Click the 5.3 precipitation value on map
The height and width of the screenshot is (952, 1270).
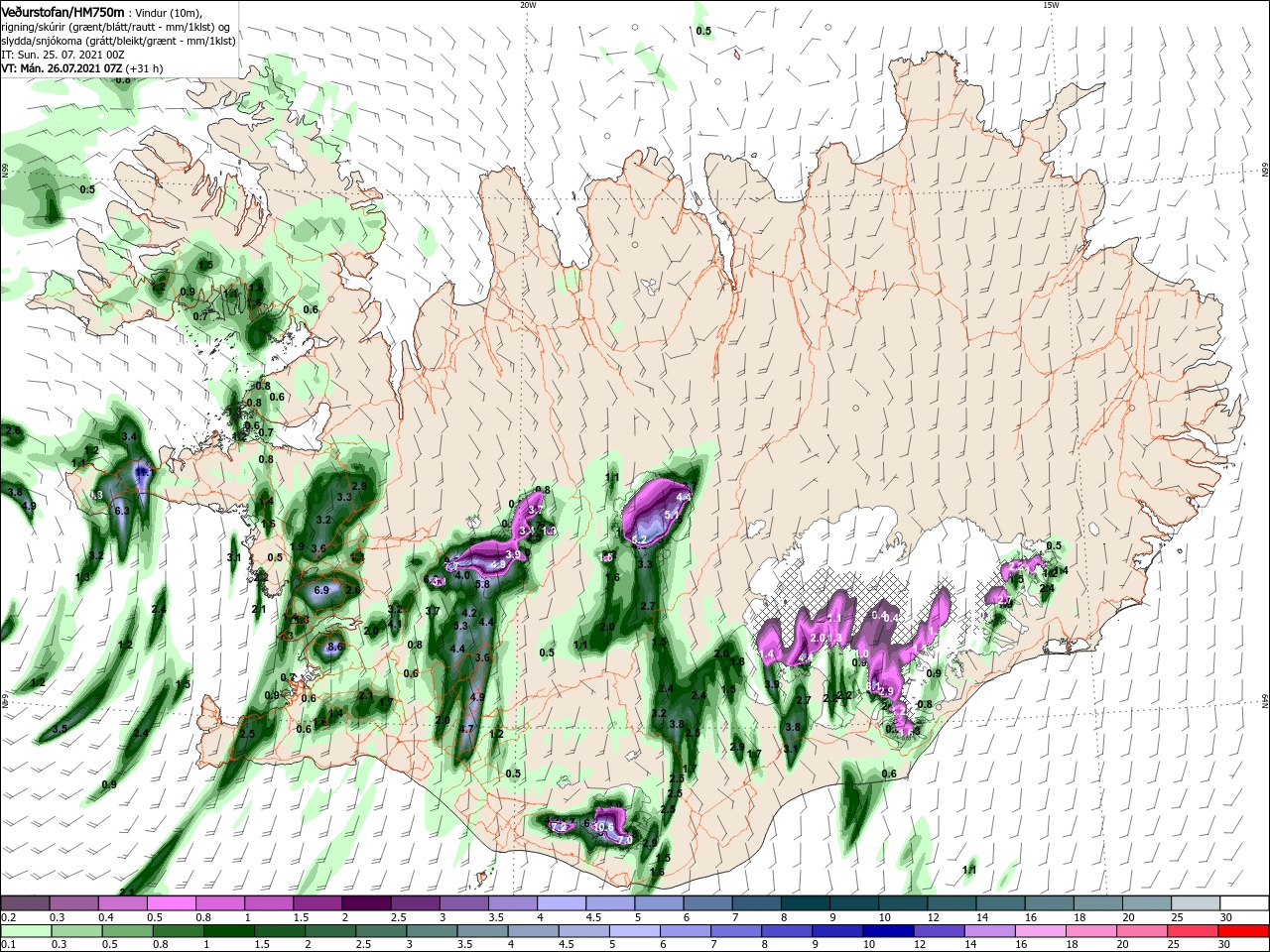click(459, 626)
